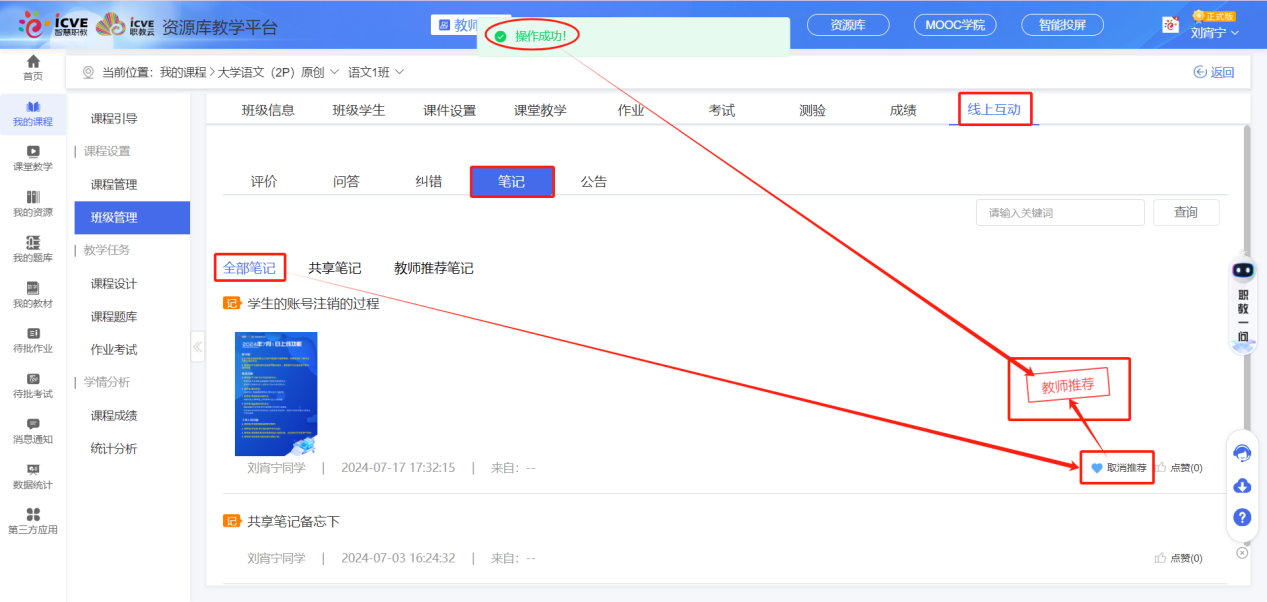Collapse the left panel with the « arrow

pos(197,347)
